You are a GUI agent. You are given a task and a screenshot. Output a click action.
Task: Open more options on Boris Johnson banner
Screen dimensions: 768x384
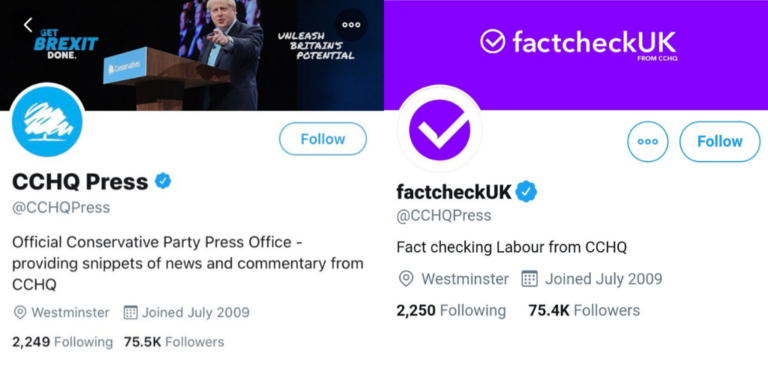351,25
